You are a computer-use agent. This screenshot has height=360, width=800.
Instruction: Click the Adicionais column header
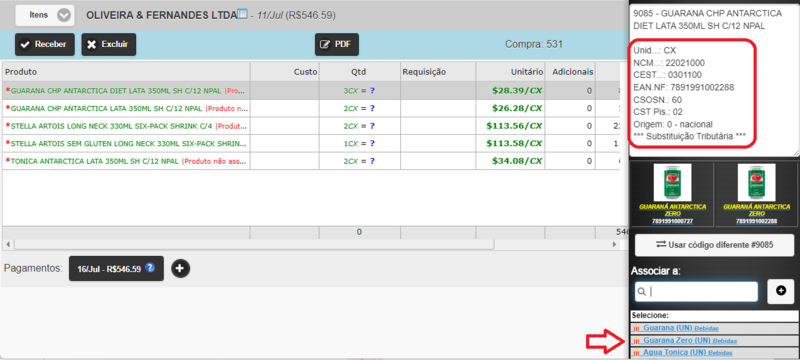pos(570,72)
